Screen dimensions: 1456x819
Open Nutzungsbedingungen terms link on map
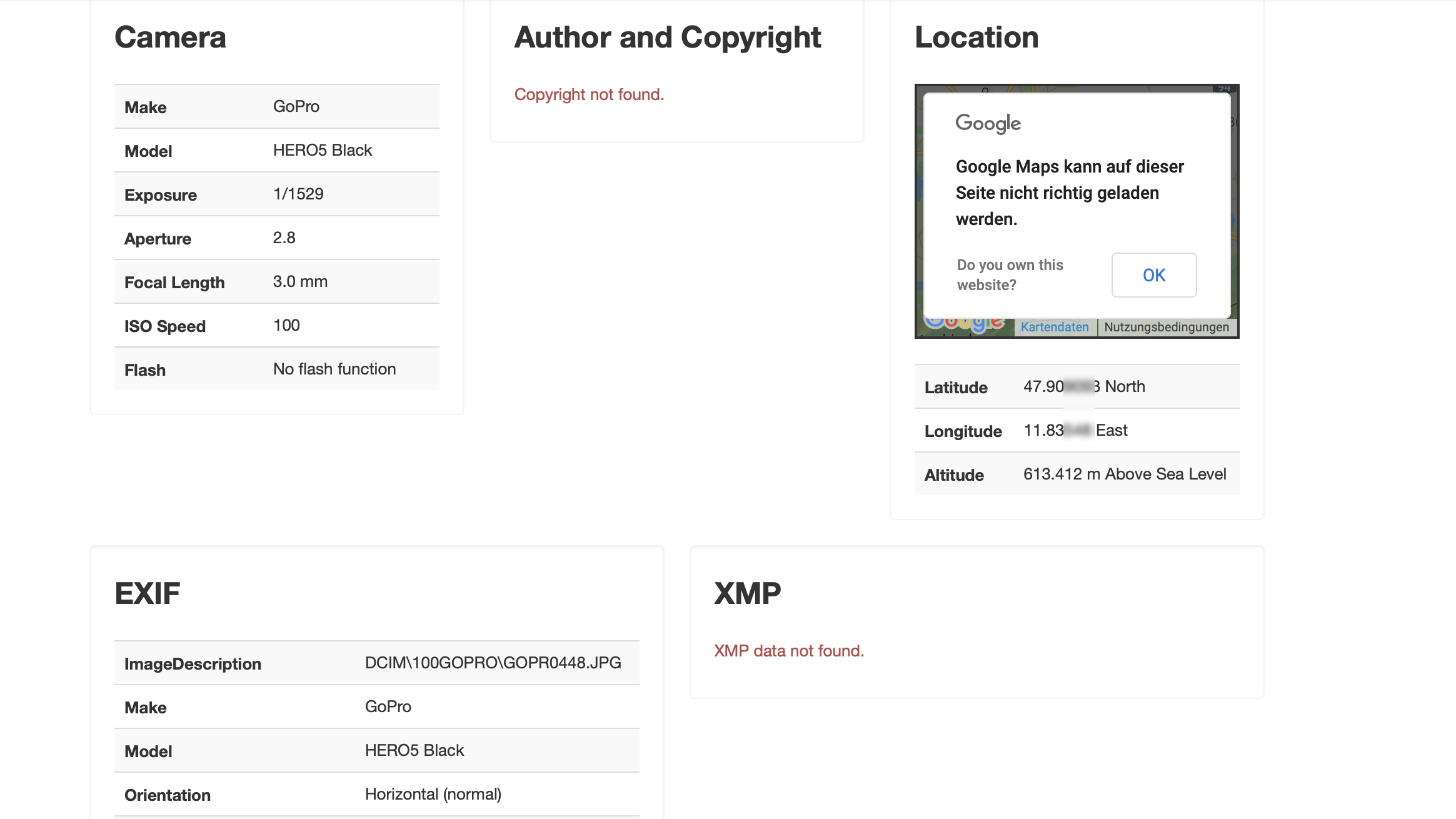pos(1166,327)
